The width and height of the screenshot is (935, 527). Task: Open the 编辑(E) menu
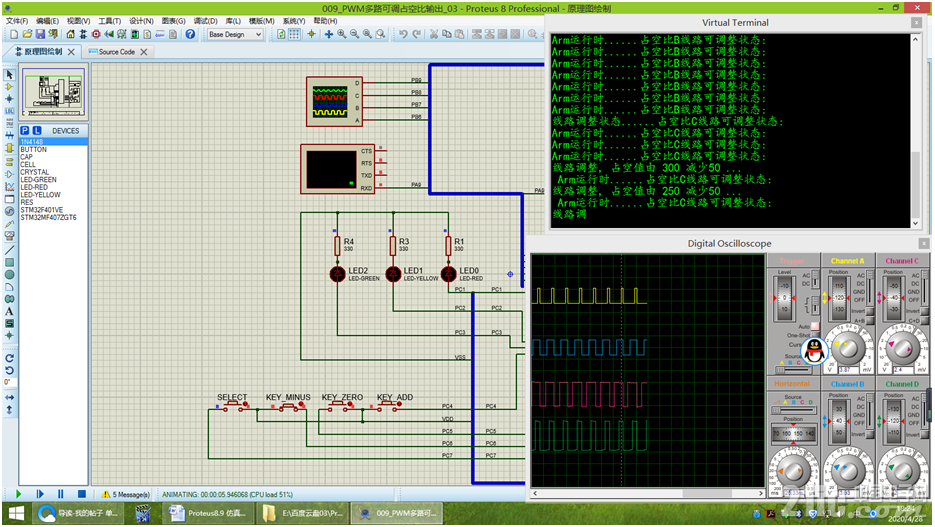pos(47,21)
